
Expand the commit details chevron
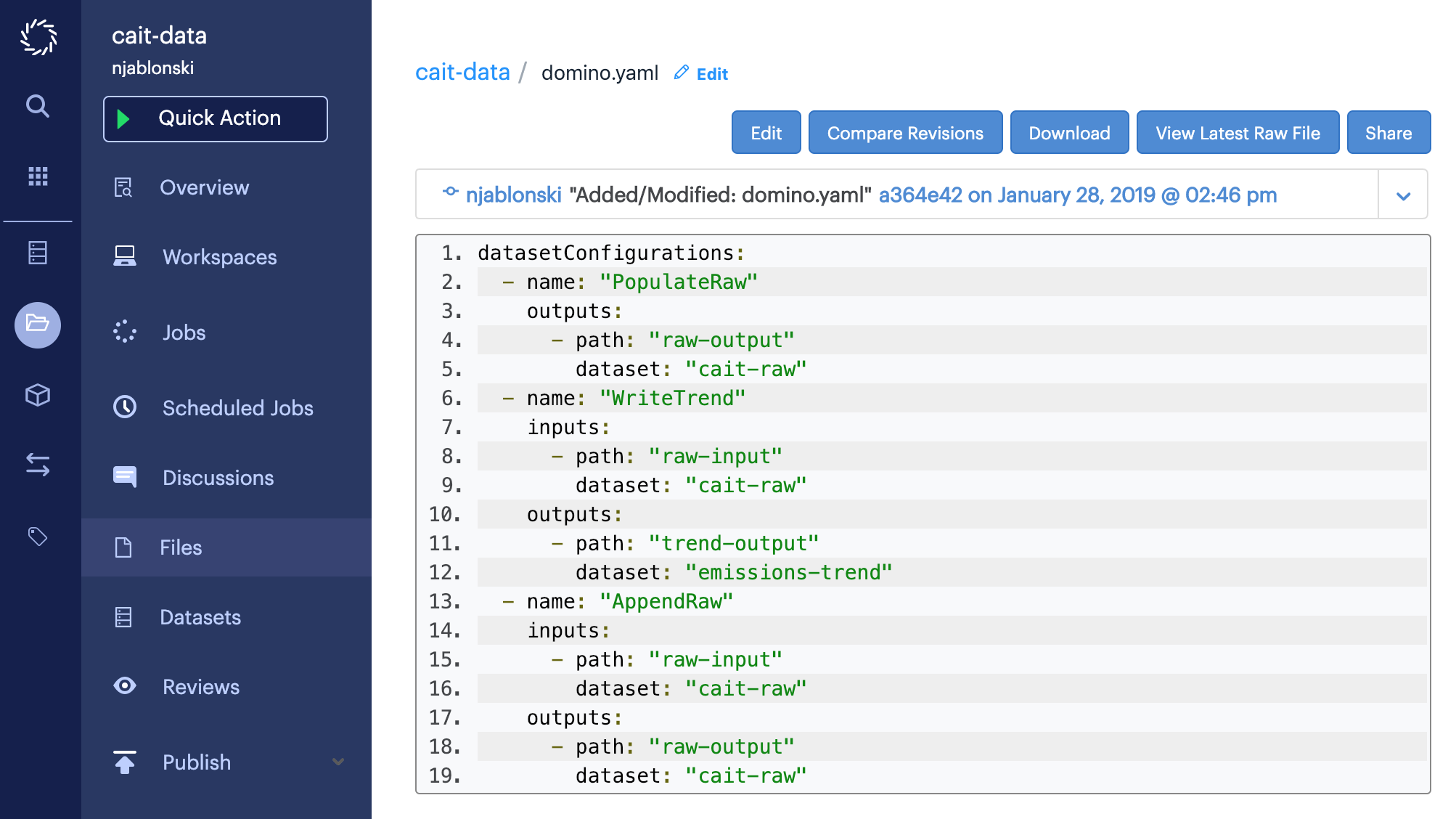point(1404,194)
